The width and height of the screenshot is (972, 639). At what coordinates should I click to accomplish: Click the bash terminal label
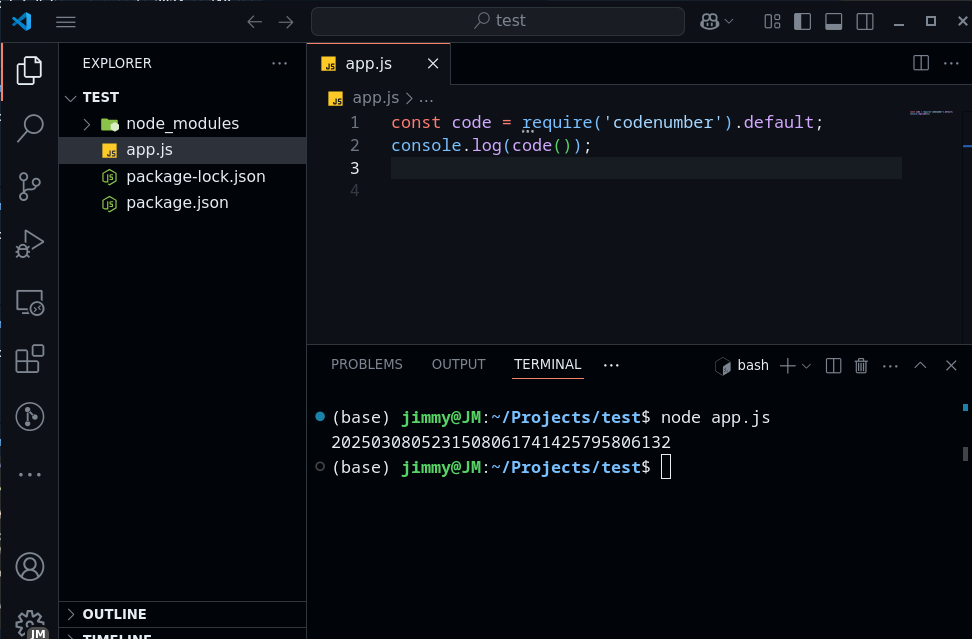753,366
